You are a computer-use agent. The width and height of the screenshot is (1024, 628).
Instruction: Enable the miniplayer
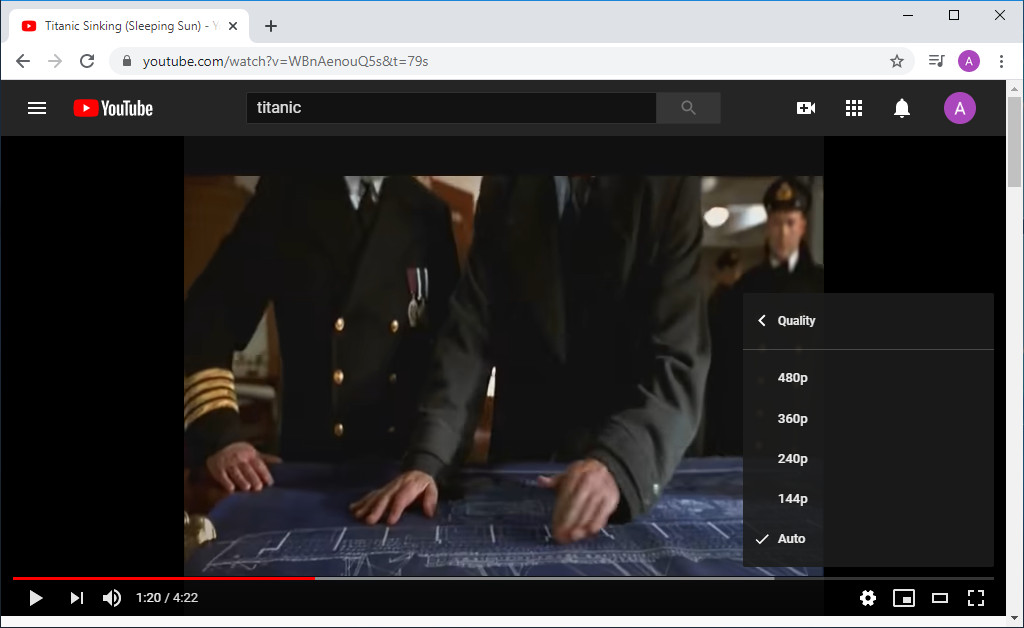pos(904,598)
